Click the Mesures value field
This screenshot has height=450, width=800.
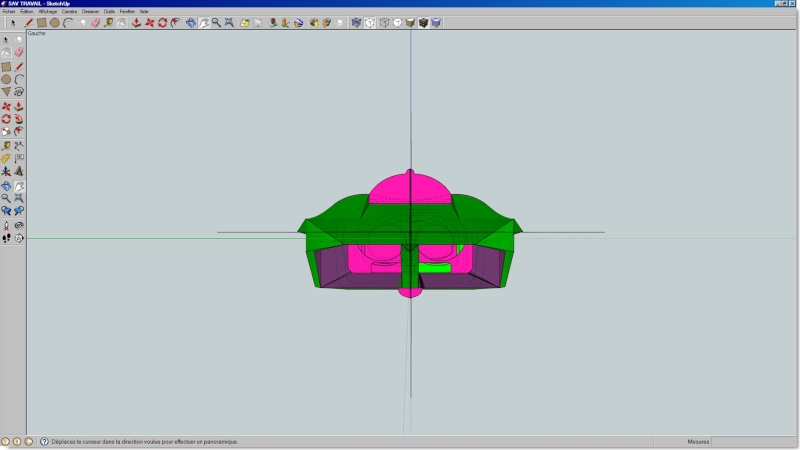(754, 442)
